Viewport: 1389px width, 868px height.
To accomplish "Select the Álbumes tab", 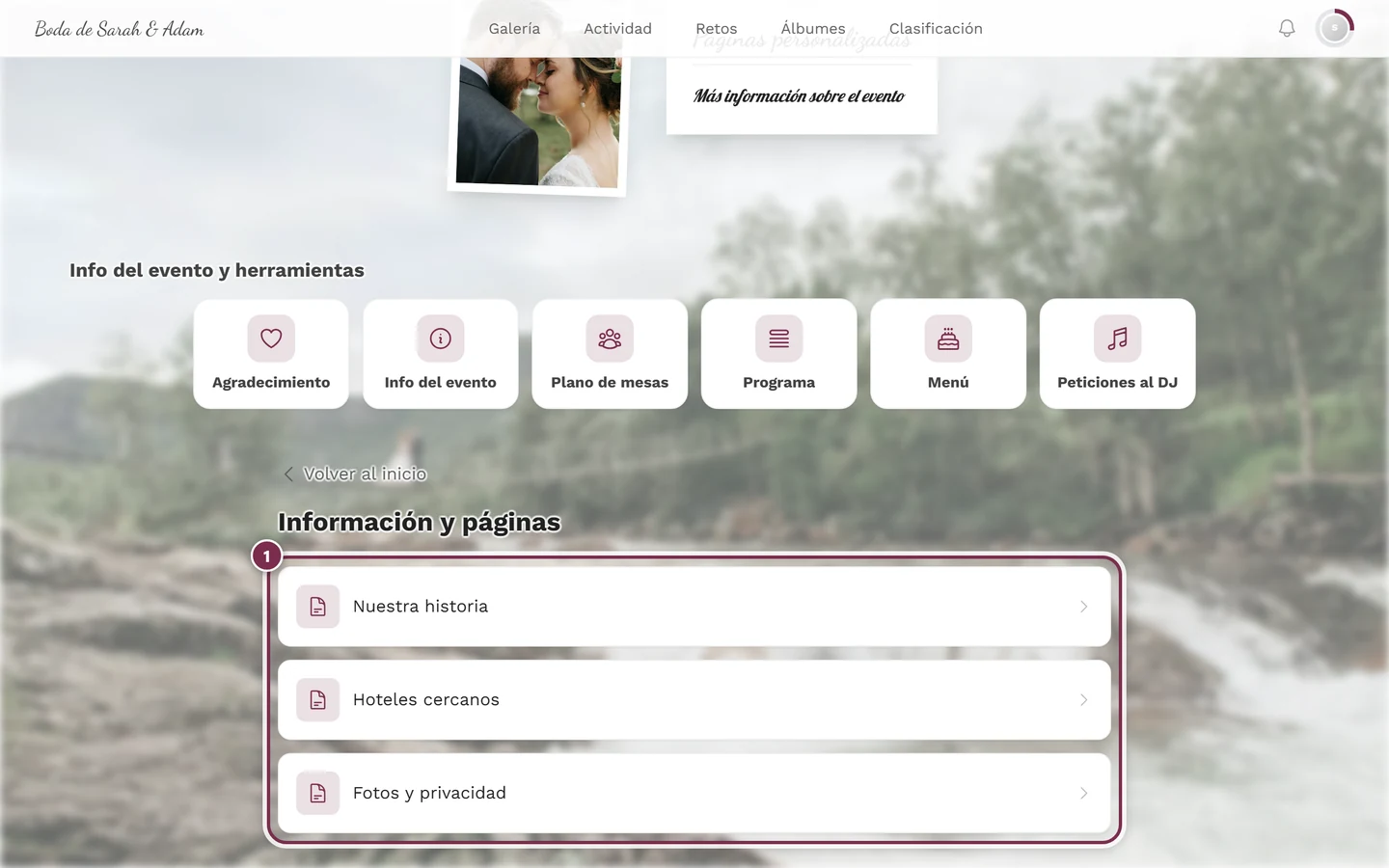I will pos(813,29).
